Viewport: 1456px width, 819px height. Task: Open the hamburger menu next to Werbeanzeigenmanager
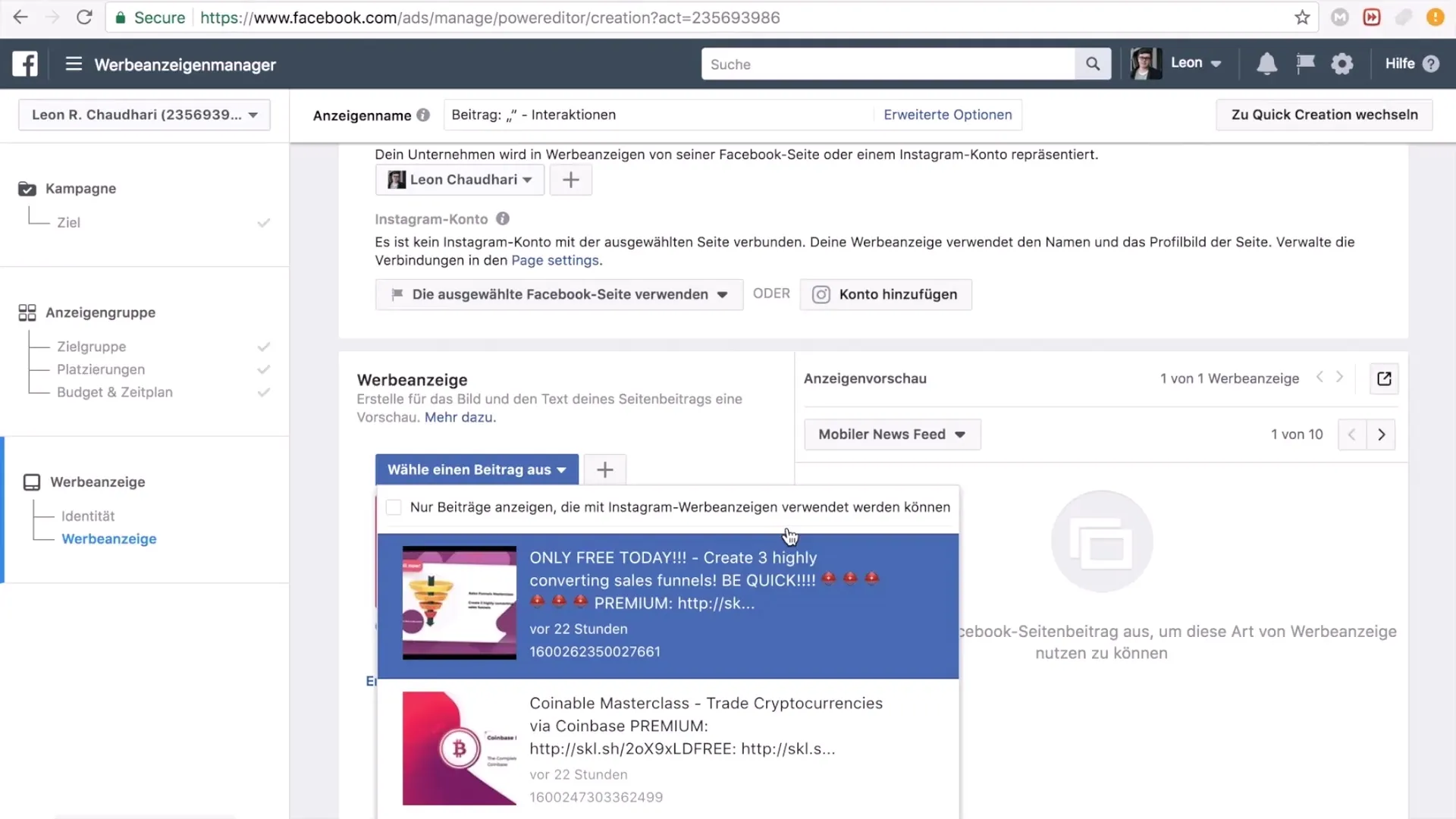tap(74, 64)
